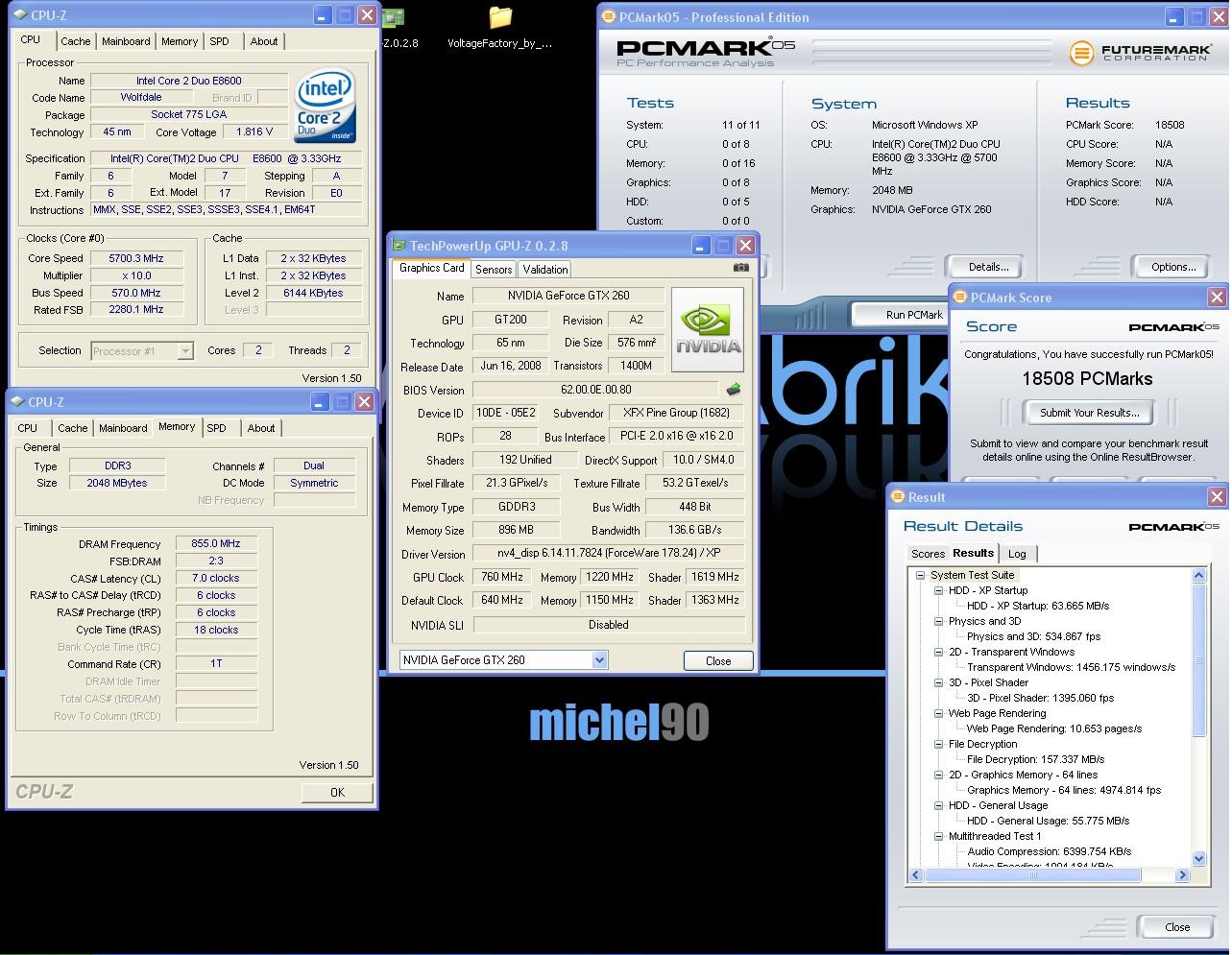Select 'File Decryption: 157.337 MB/s' result
The image size is (1232, 955).
[x=1035, y=759]
